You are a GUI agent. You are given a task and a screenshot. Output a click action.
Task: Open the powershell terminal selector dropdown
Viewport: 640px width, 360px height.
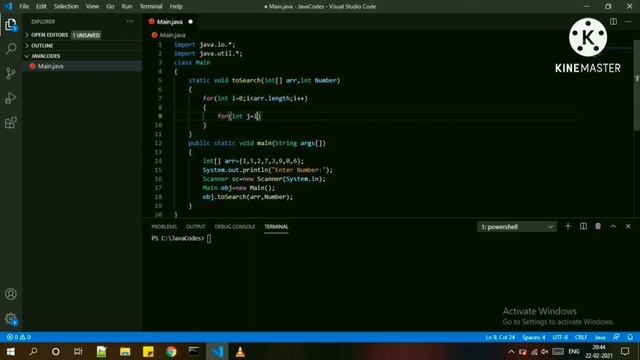[x=517, y=227]
